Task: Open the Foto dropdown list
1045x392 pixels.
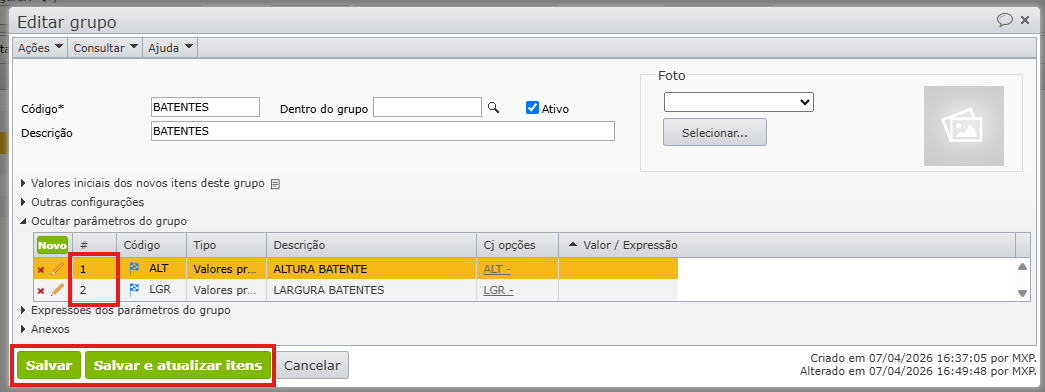Action: 738,102
